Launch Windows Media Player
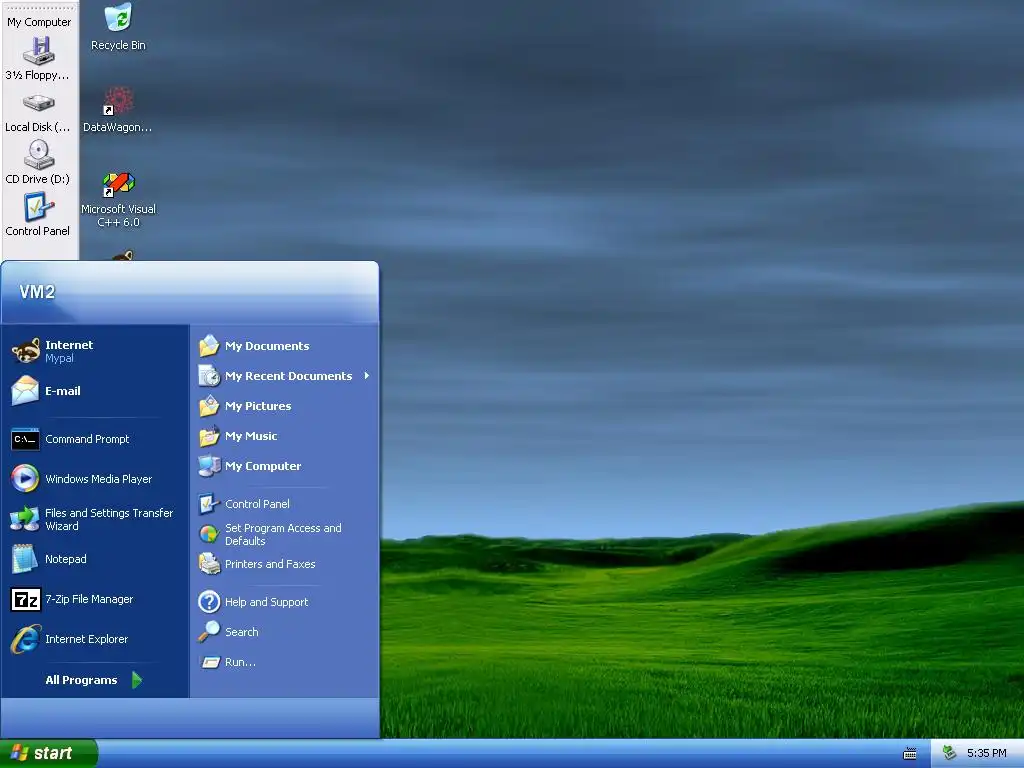Screen dimensions: 1024x768 [x=96, y=479]
